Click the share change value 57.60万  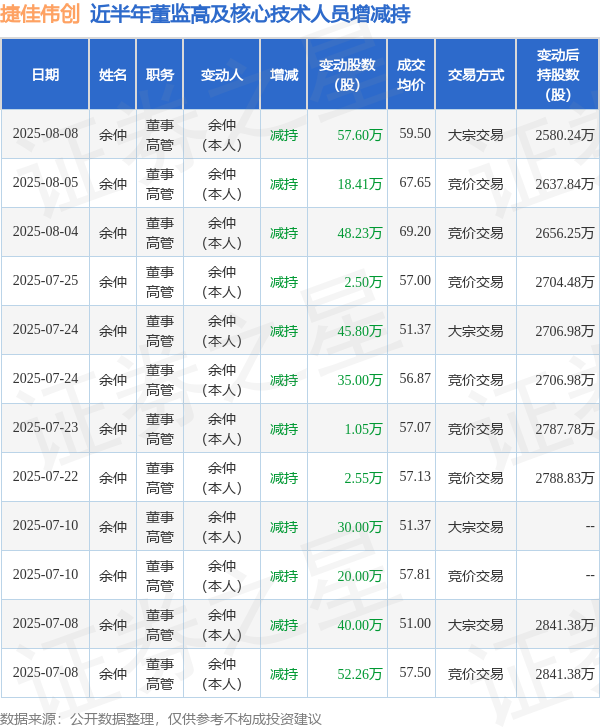pyautogui.click(x=359, y=135)
